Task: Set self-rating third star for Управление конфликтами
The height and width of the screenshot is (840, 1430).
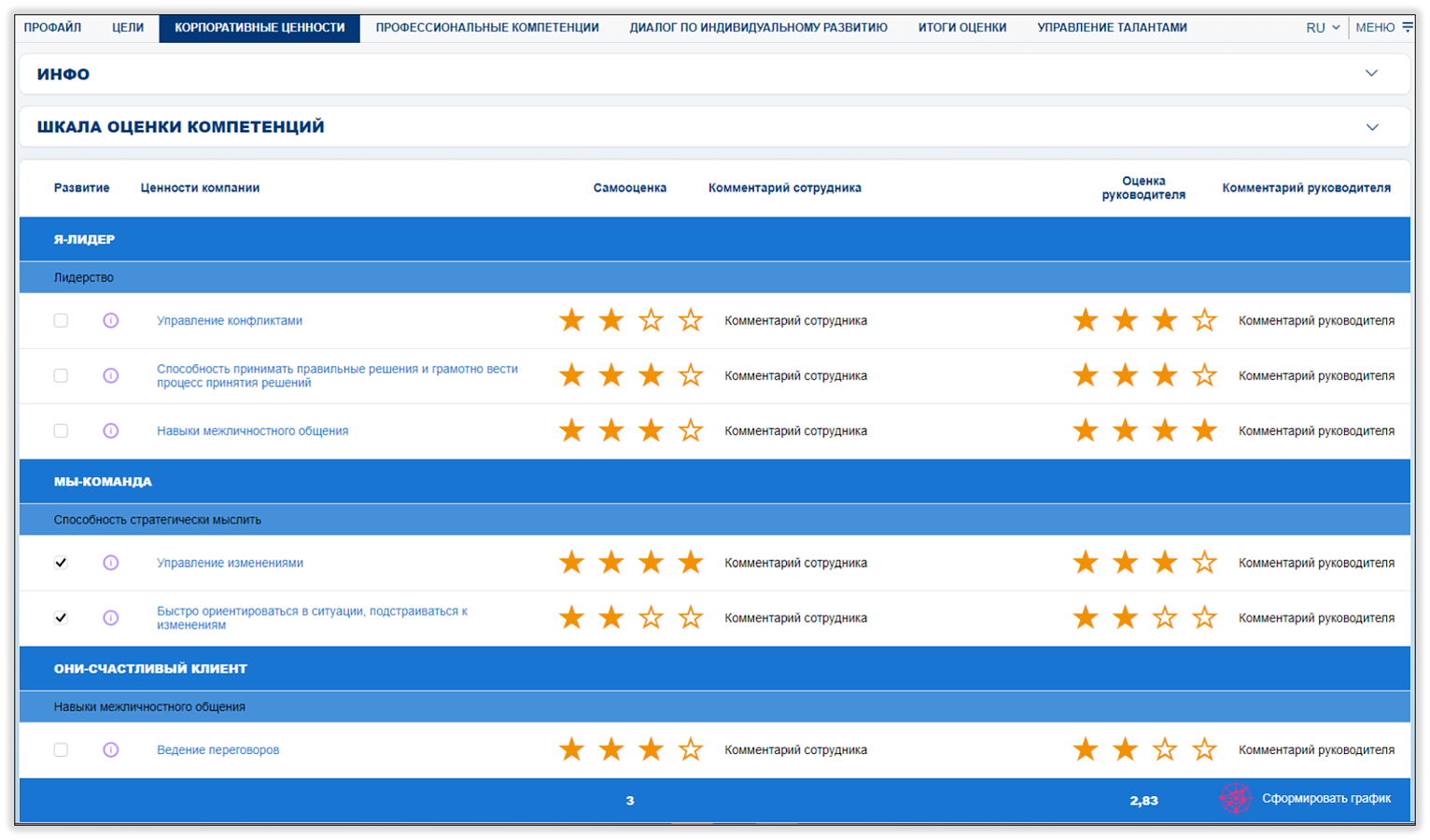Action: coord(651,320)
